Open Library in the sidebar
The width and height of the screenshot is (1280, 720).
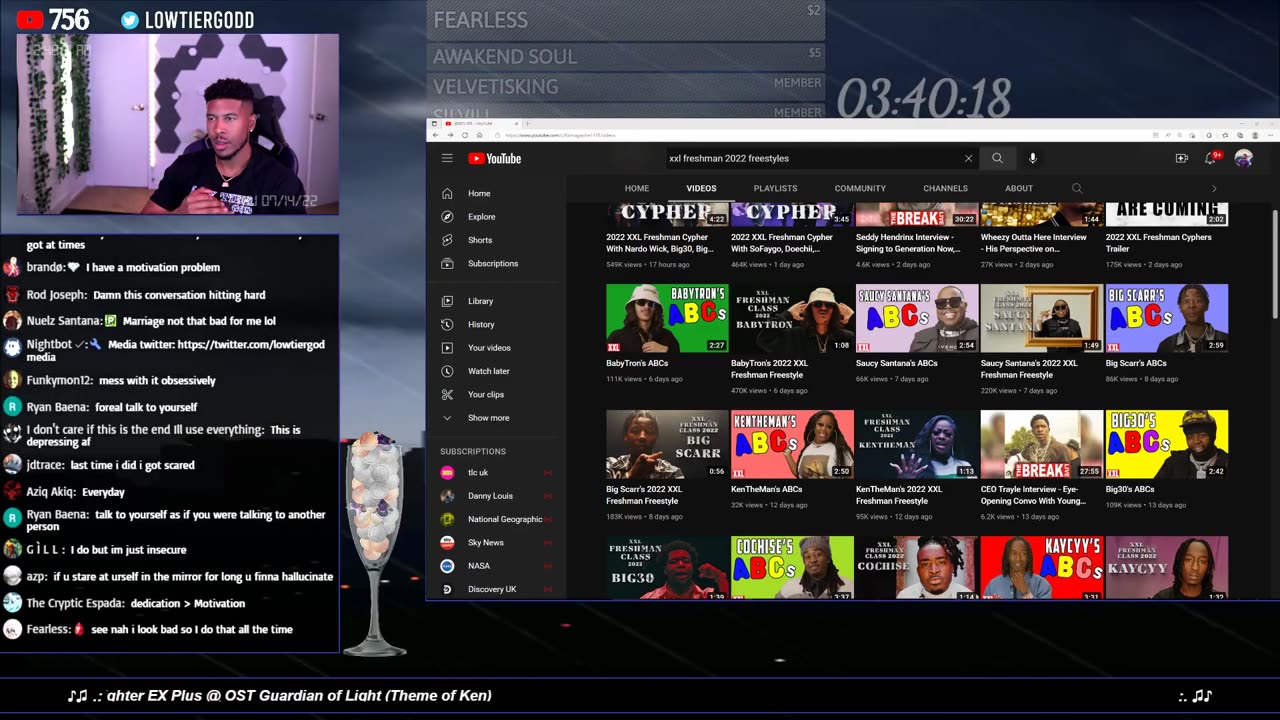point(496,301)
